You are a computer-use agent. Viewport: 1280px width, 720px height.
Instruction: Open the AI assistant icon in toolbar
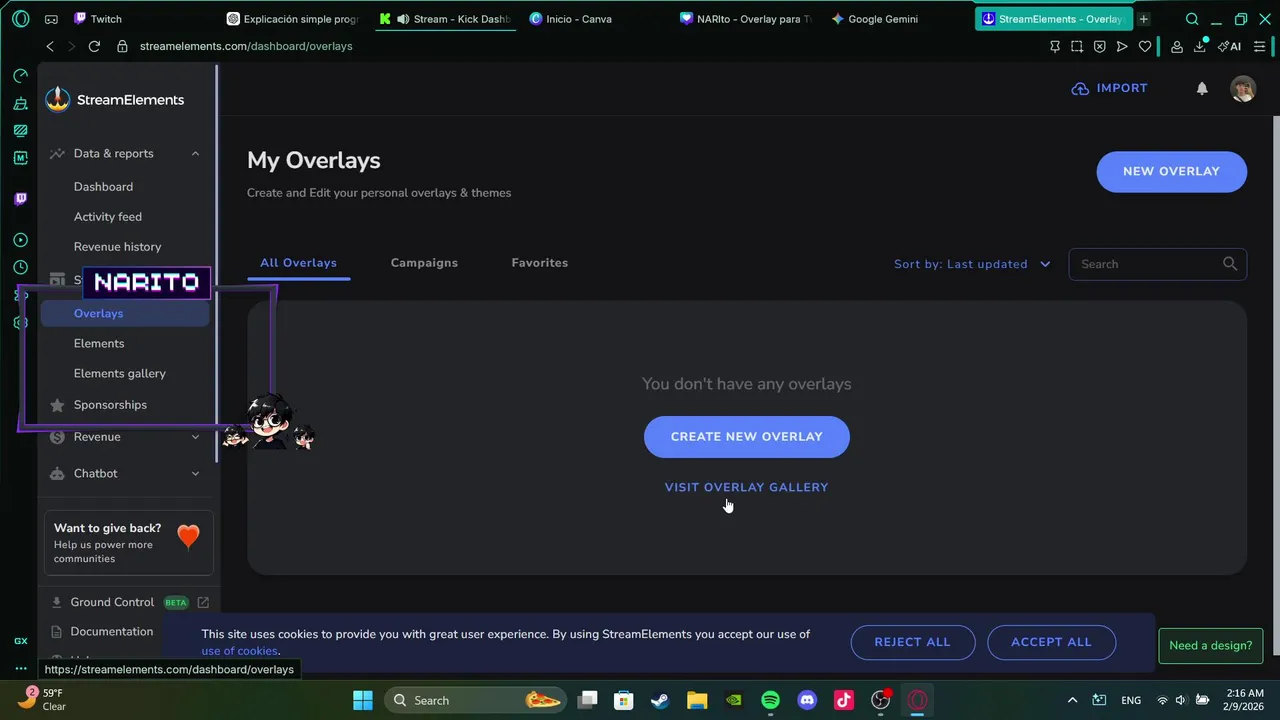[x=1229, y=46]
